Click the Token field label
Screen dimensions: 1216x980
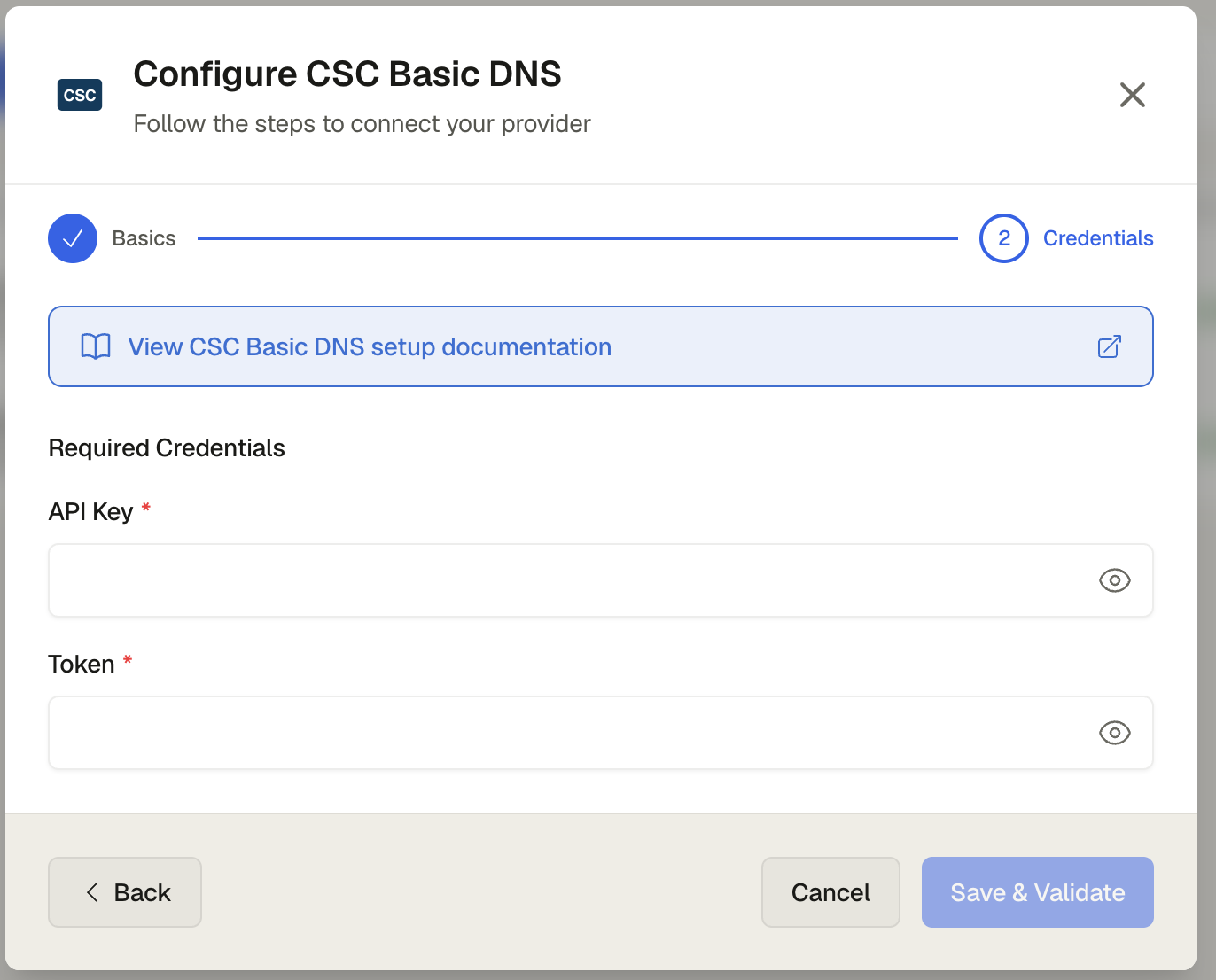(82, 665)
